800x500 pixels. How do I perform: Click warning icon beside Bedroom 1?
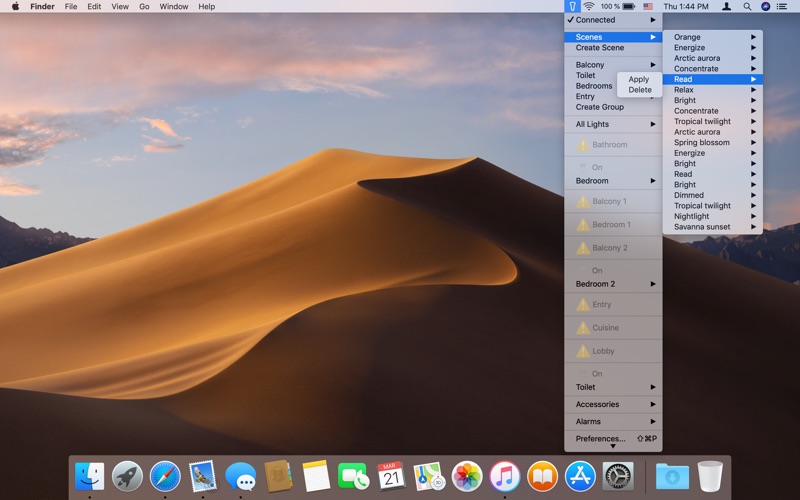[583, 224]
